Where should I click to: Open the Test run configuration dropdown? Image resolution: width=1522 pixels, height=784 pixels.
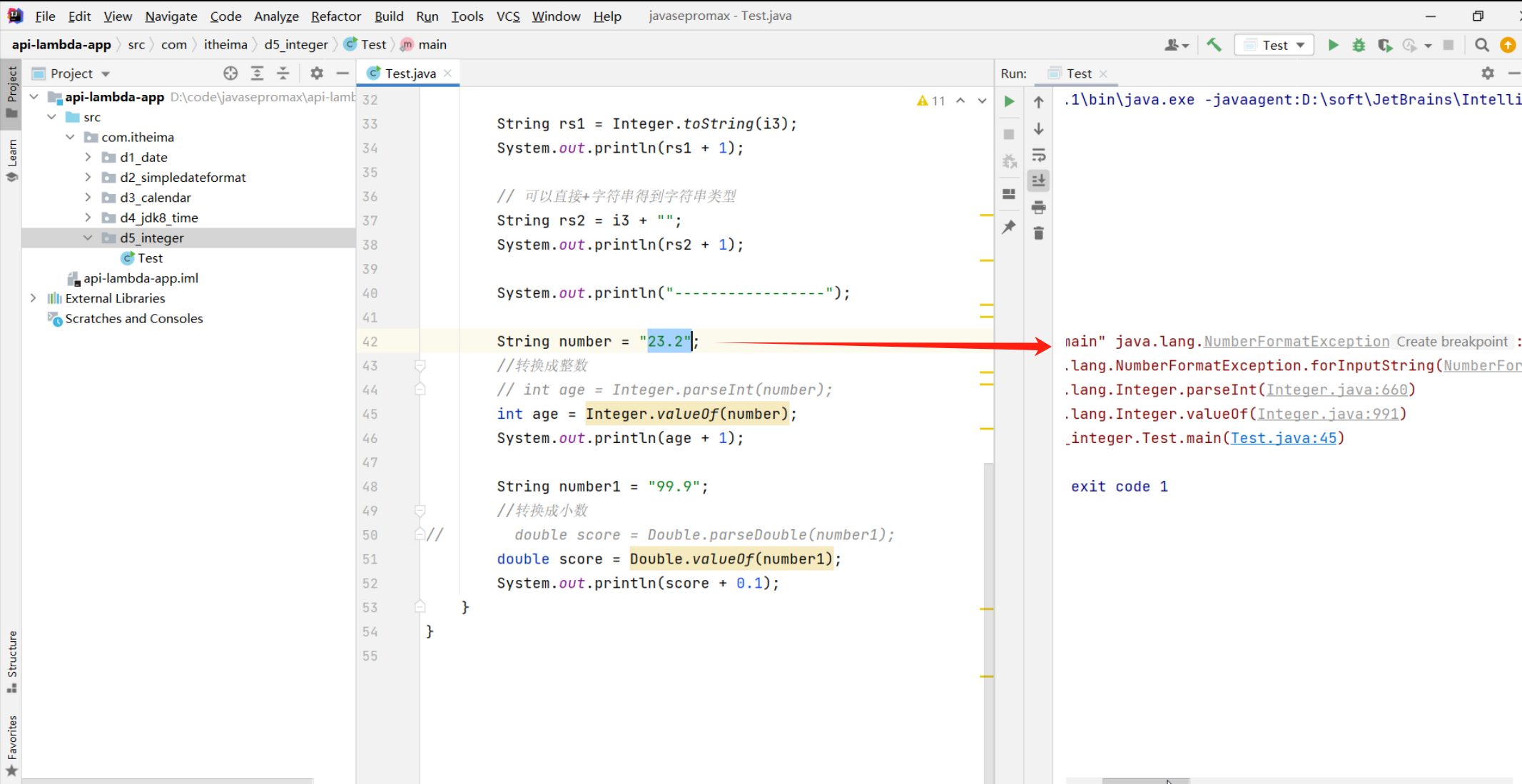click(x=1274, y=45)
